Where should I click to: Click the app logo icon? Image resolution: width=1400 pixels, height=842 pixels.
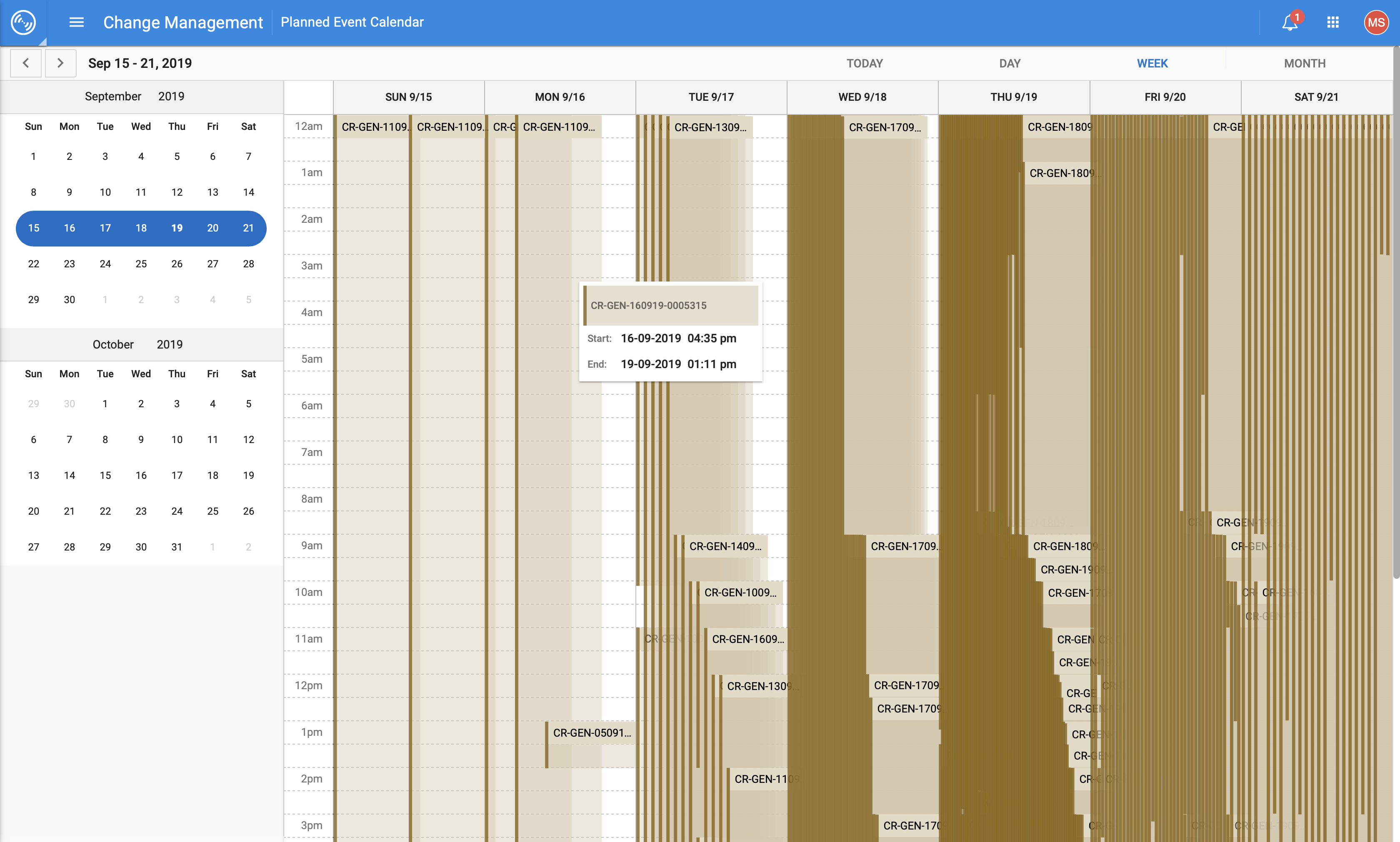[23, 23]
